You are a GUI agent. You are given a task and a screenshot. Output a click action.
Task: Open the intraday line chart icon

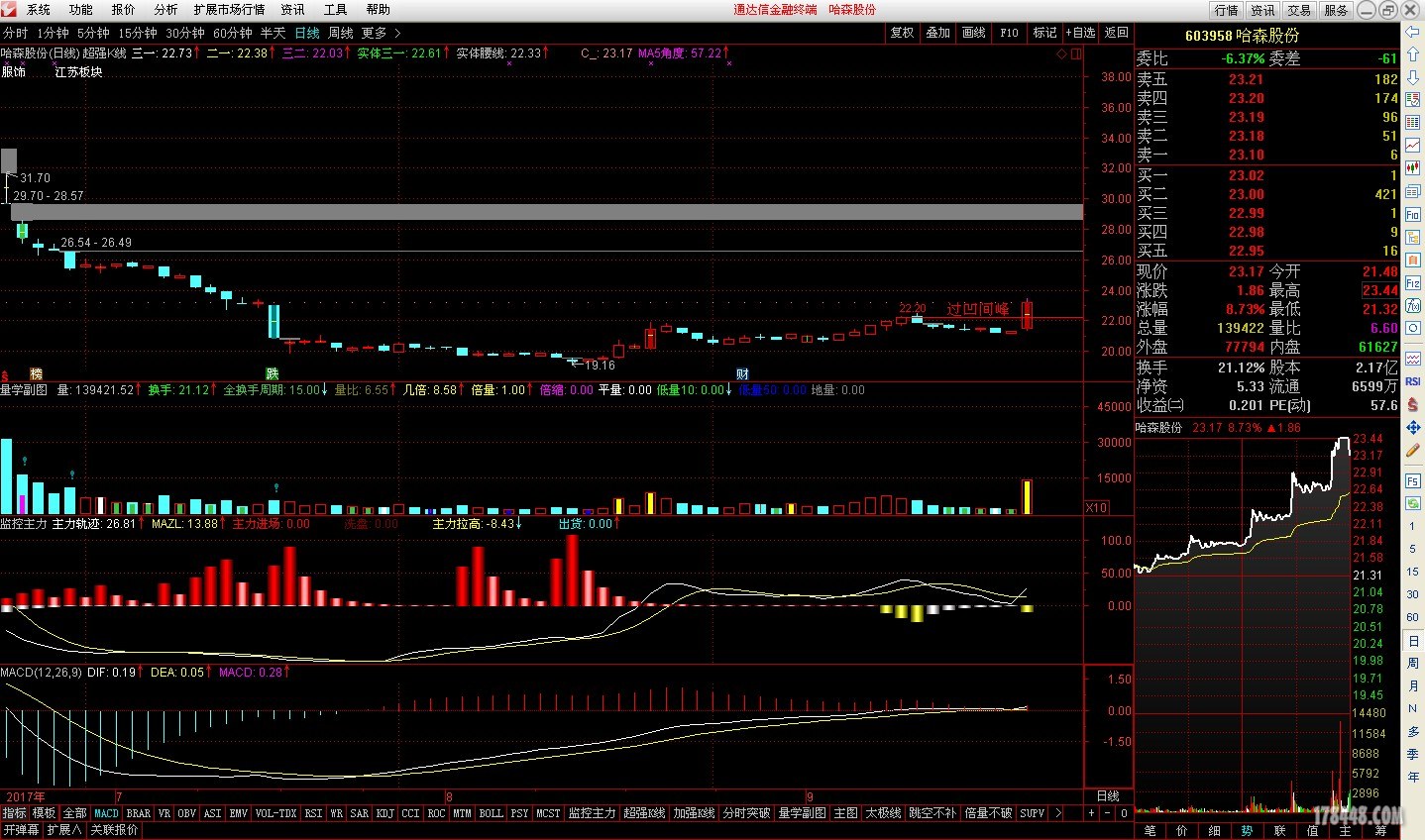point(1413,145)
